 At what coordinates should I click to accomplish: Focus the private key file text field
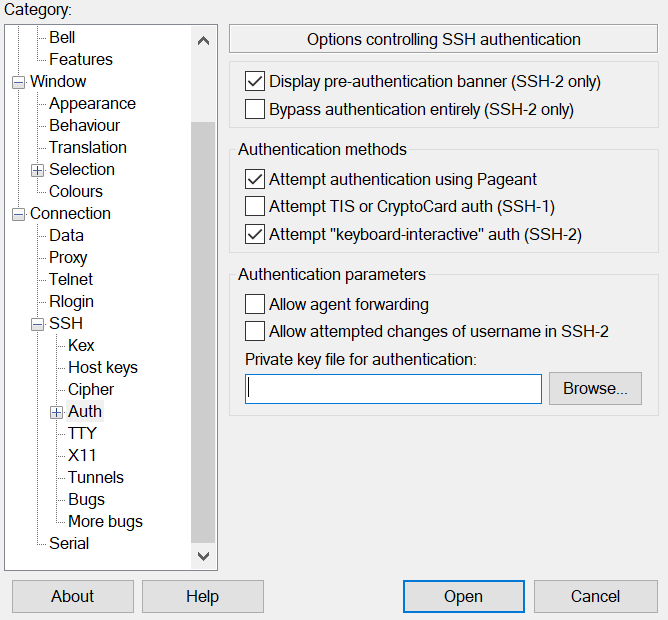393,389
